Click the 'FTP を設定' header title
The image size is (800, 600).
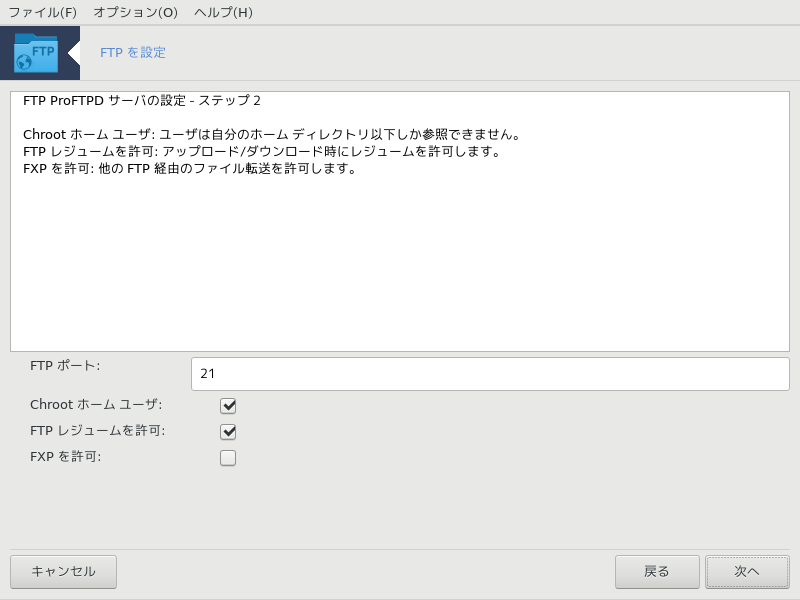pos(133,53)
